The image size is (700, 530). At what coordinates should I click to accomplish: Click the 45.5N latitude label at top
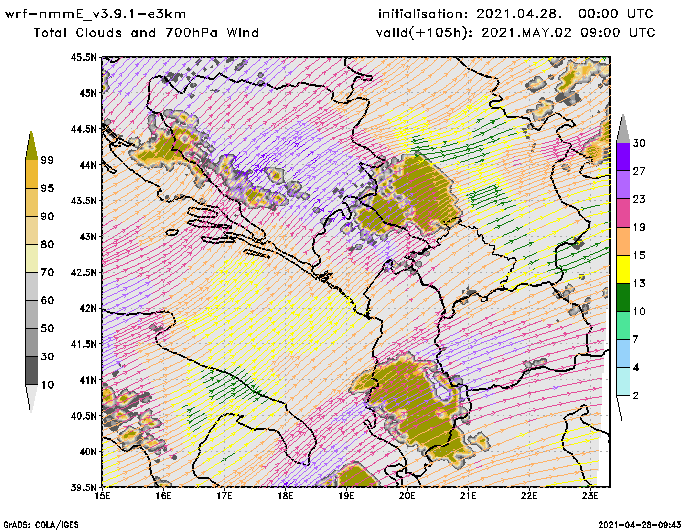coord(82,57)
